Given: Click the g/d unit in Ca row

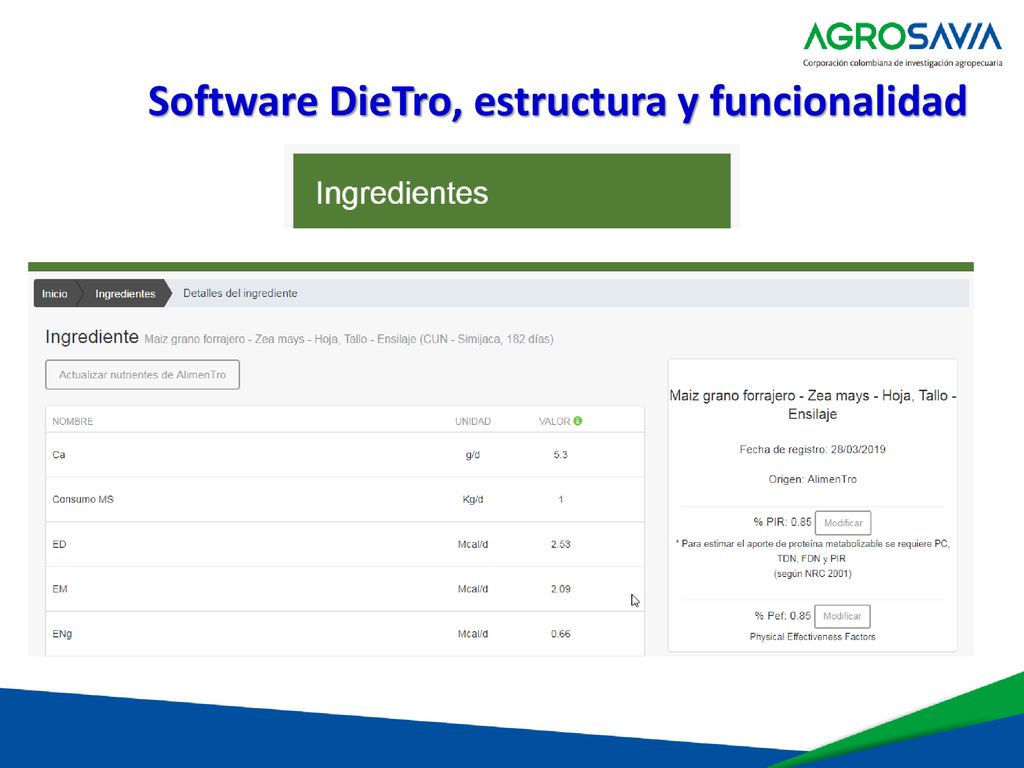Looking at the screenshot, I should (x=473, y=455).
